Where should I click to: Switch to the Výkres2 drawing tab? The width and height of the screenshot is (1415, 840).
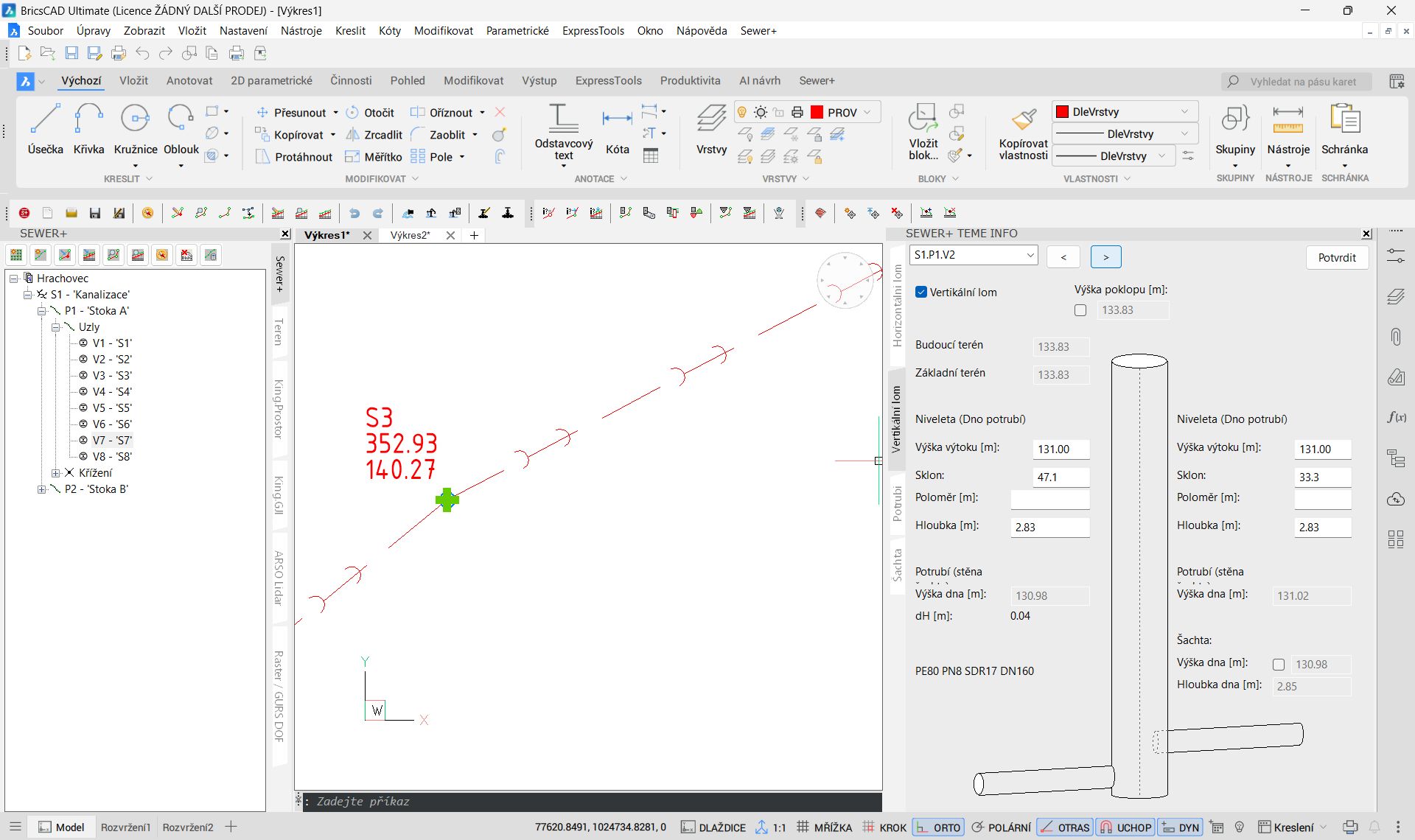tap(410, 235)
